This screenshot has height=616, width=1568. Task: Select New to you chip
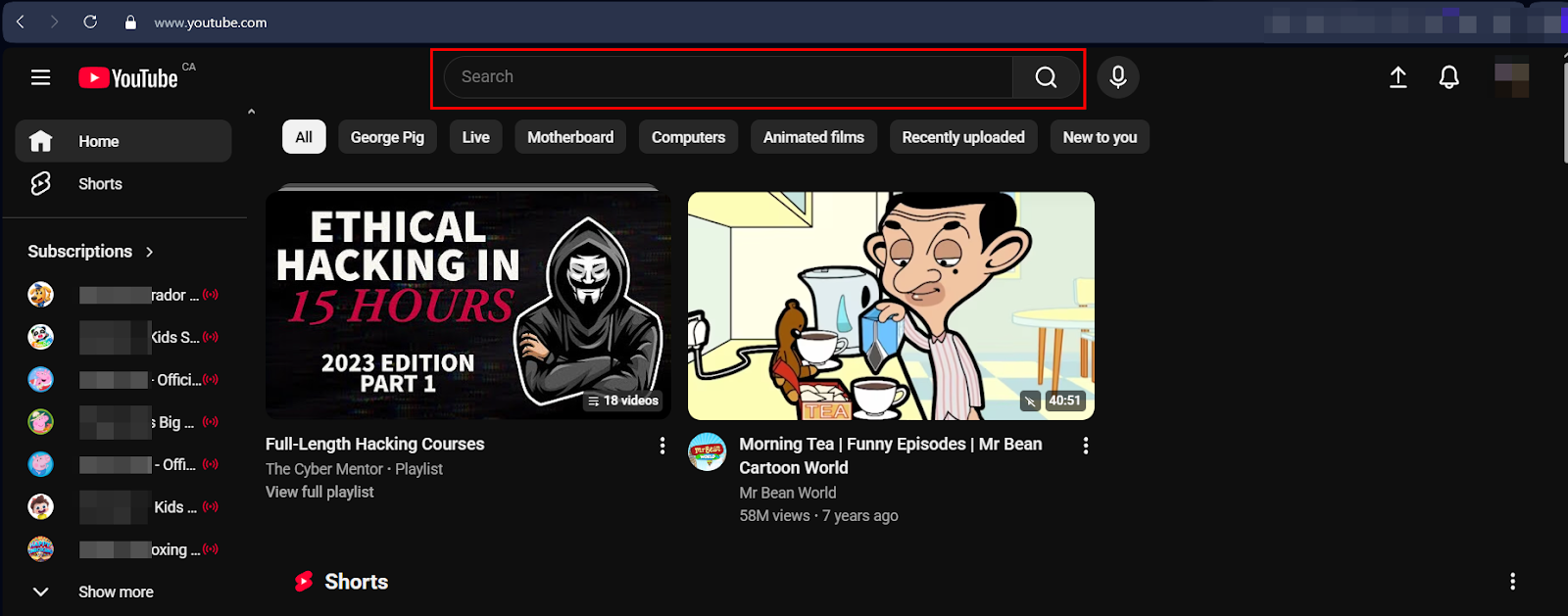tap(1100, 137)
